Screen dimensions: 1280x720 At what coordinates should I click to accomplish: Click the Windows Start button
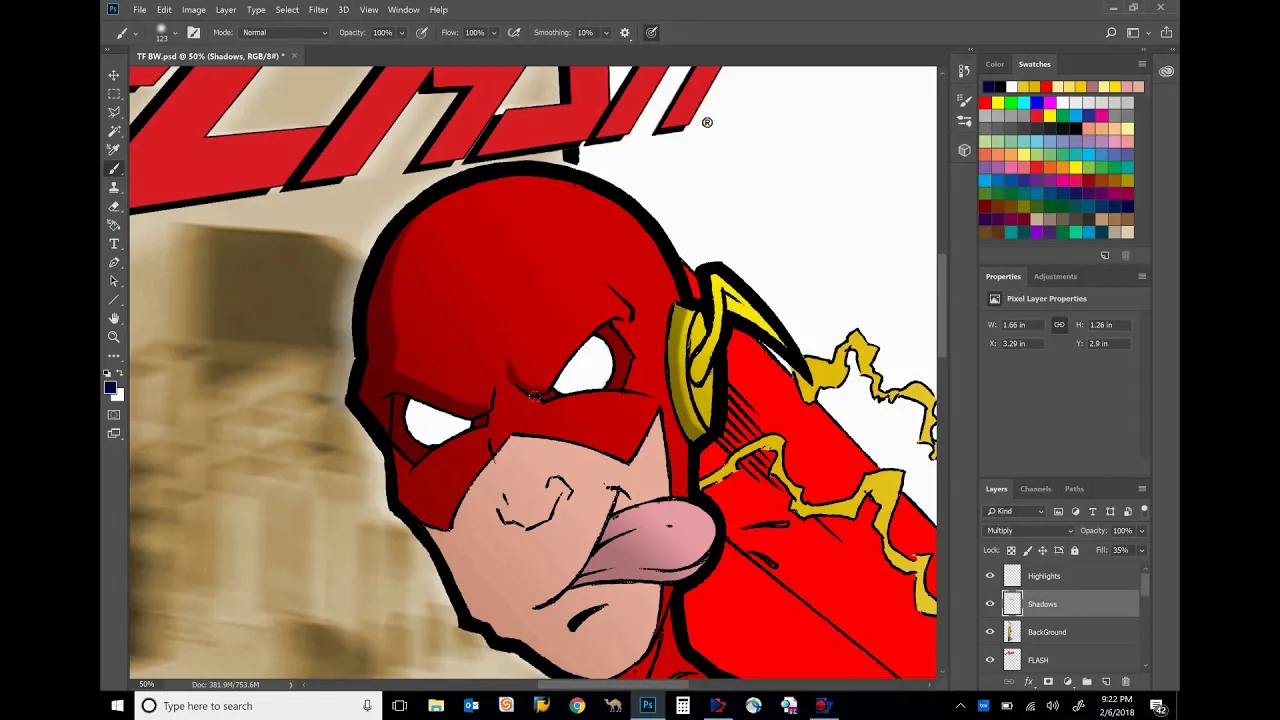tap(117, 706)
